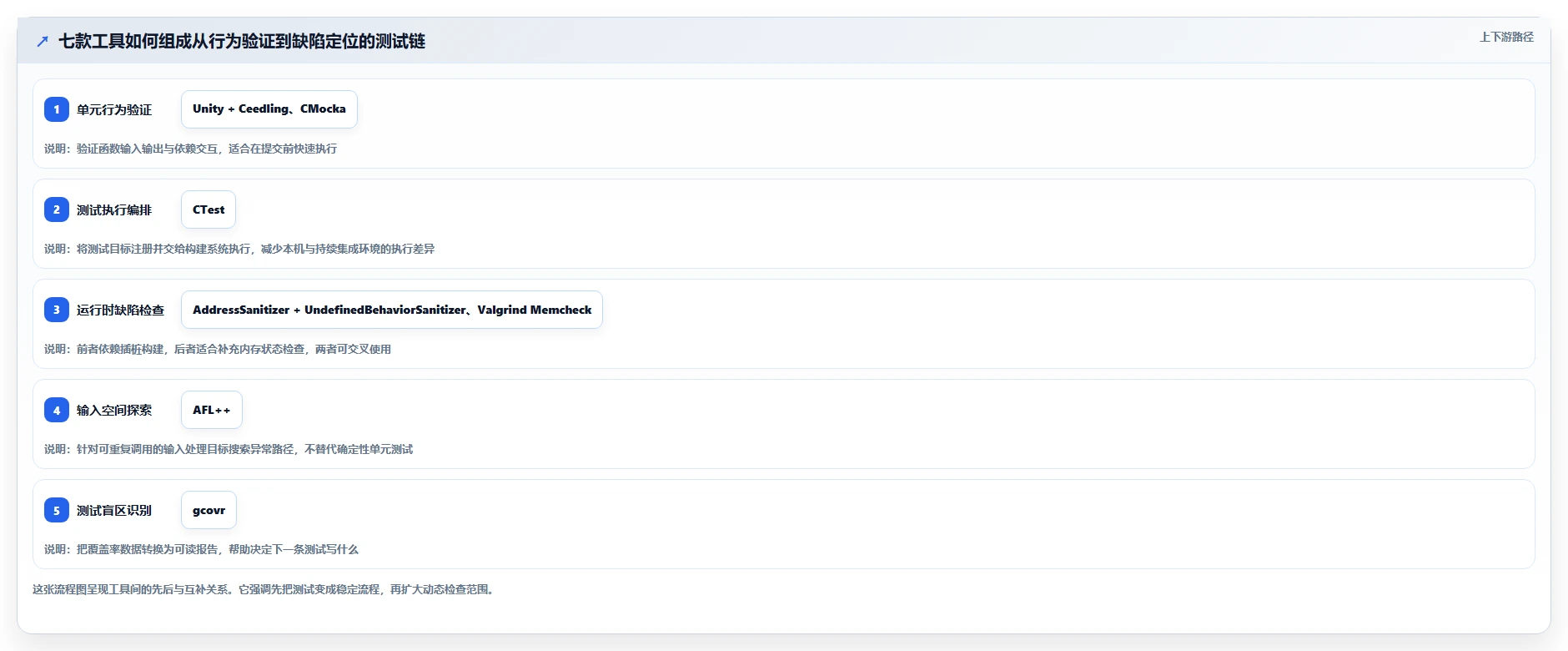Click step number 2 badge
The width and height of the screenshot is (1568, 651).
(57, 209)
